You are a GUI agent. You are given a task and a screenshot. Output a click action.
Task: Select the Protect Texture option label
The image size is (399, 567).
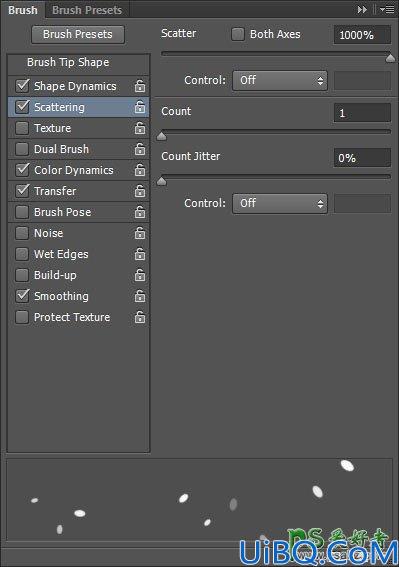coord(72,317)
